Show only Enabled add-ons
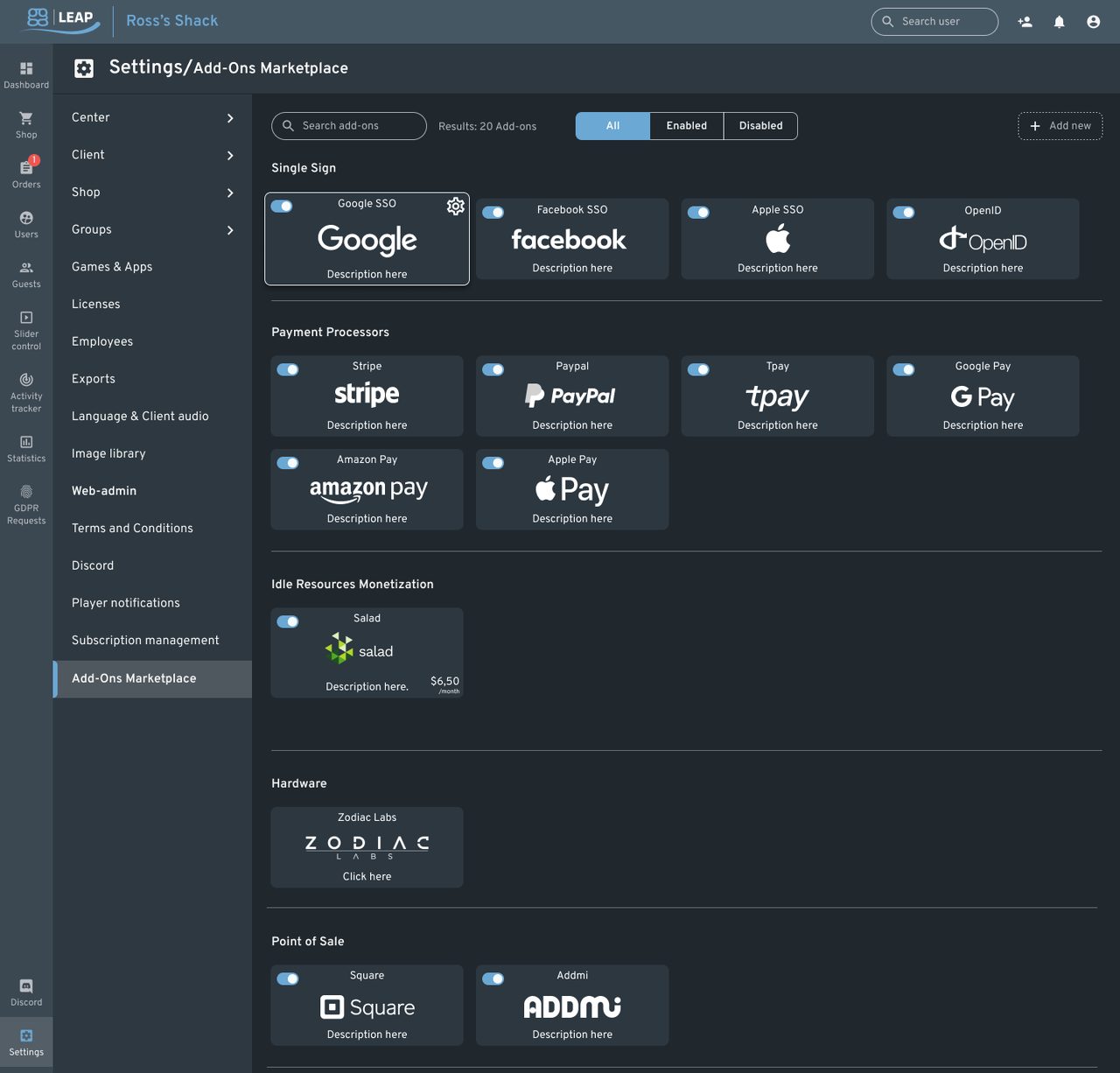The height and width of the screenshot is (1073, 1120). [687, 126]
